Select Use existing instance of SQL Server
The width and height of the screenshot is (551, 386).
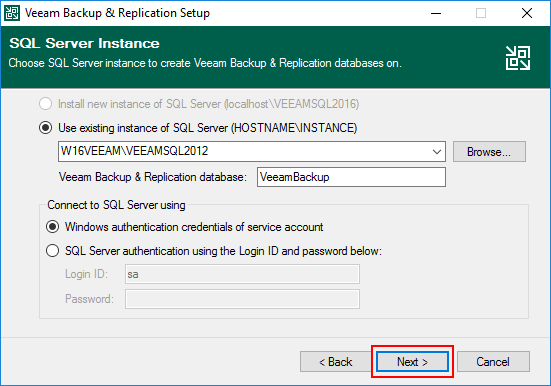tap(45, 128)
